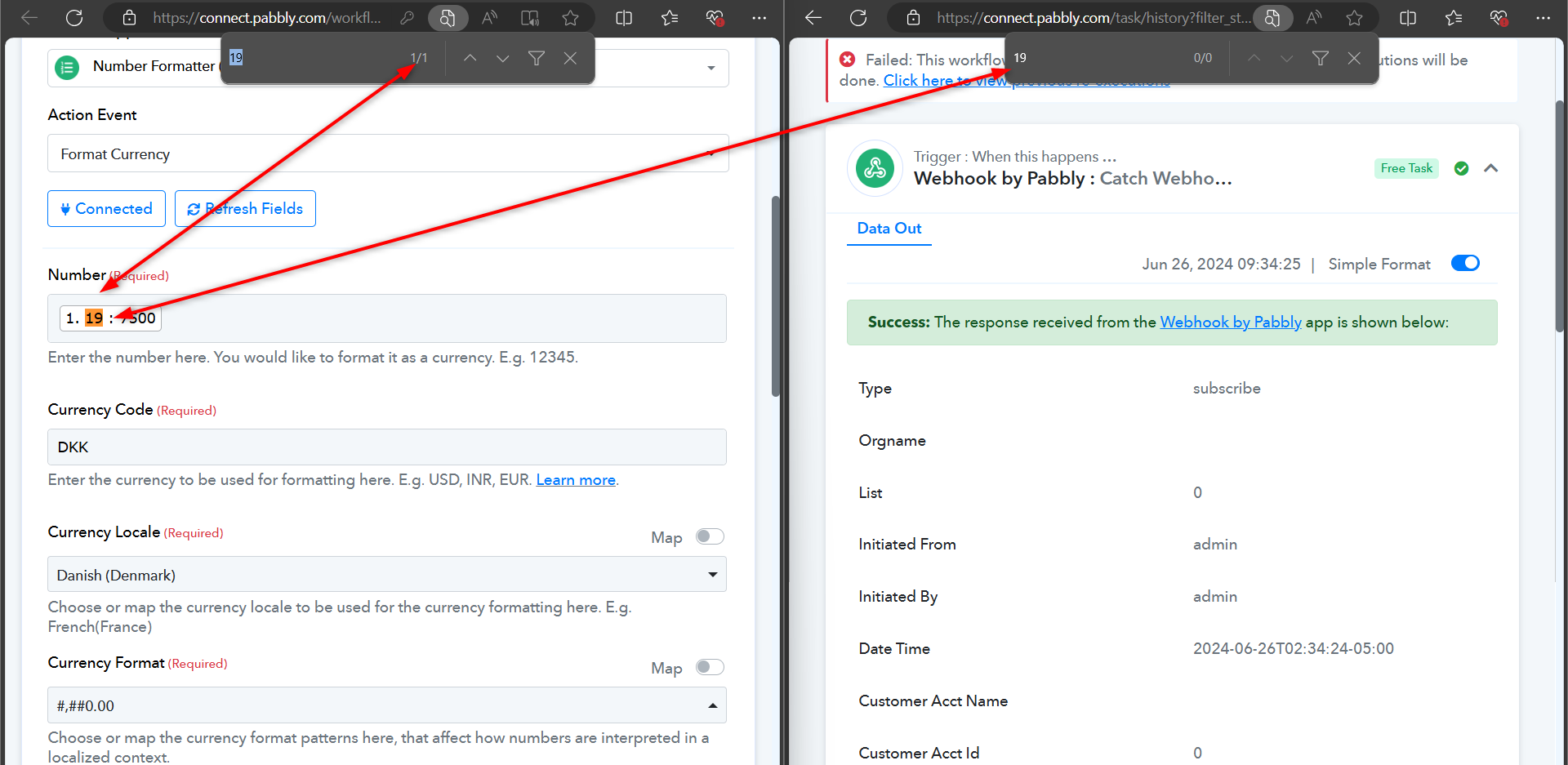Click the Refresh Fields button
This screenshot has width=1568, height=765.
click(x=245, y=208)
